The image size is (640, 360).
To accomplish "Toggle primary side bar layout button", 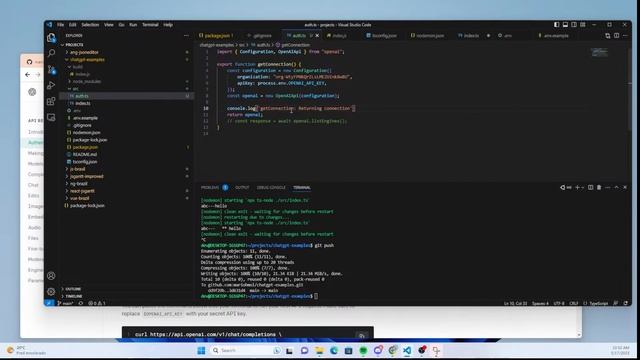I will click(557, 25).
